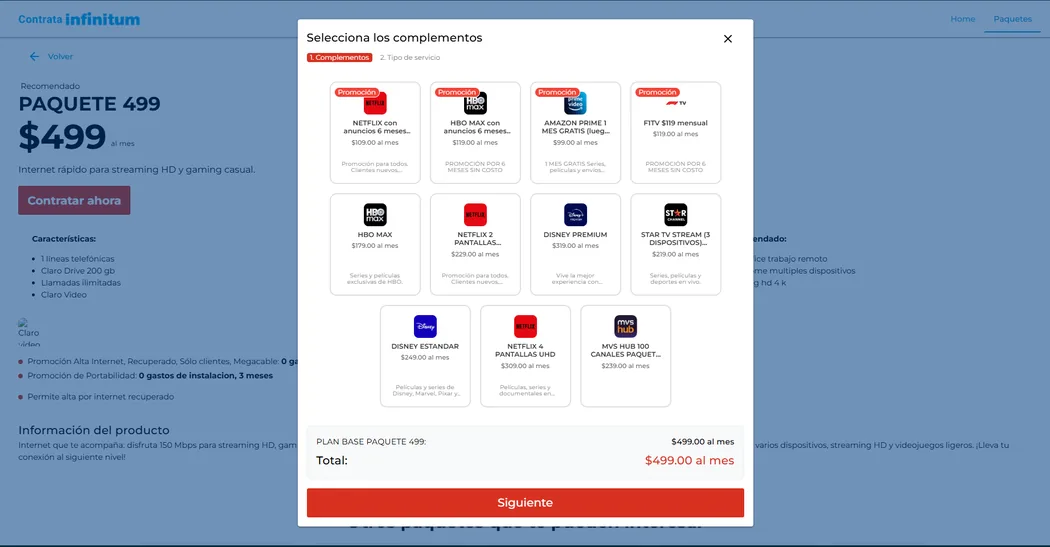Open the Paquetes menu link
This screenshot has height=547, width=1050.
pos(1012,19)
